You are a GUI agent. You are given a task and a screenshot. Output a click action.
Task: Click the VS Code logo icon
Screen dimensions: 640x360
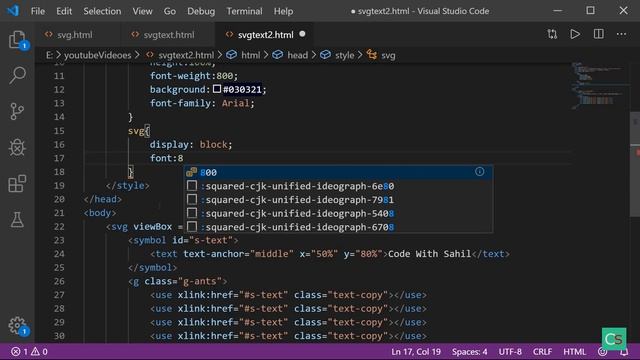tap(13, 11)
